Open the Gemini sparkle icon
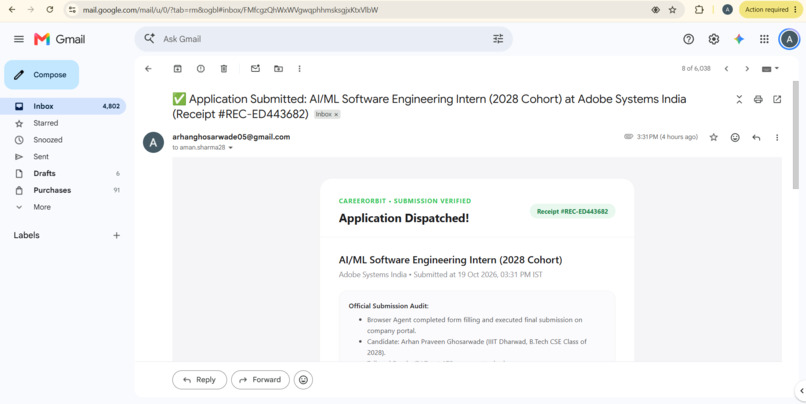Image resolution: width=806 pixels, height=404 pixels. (739, 39)
